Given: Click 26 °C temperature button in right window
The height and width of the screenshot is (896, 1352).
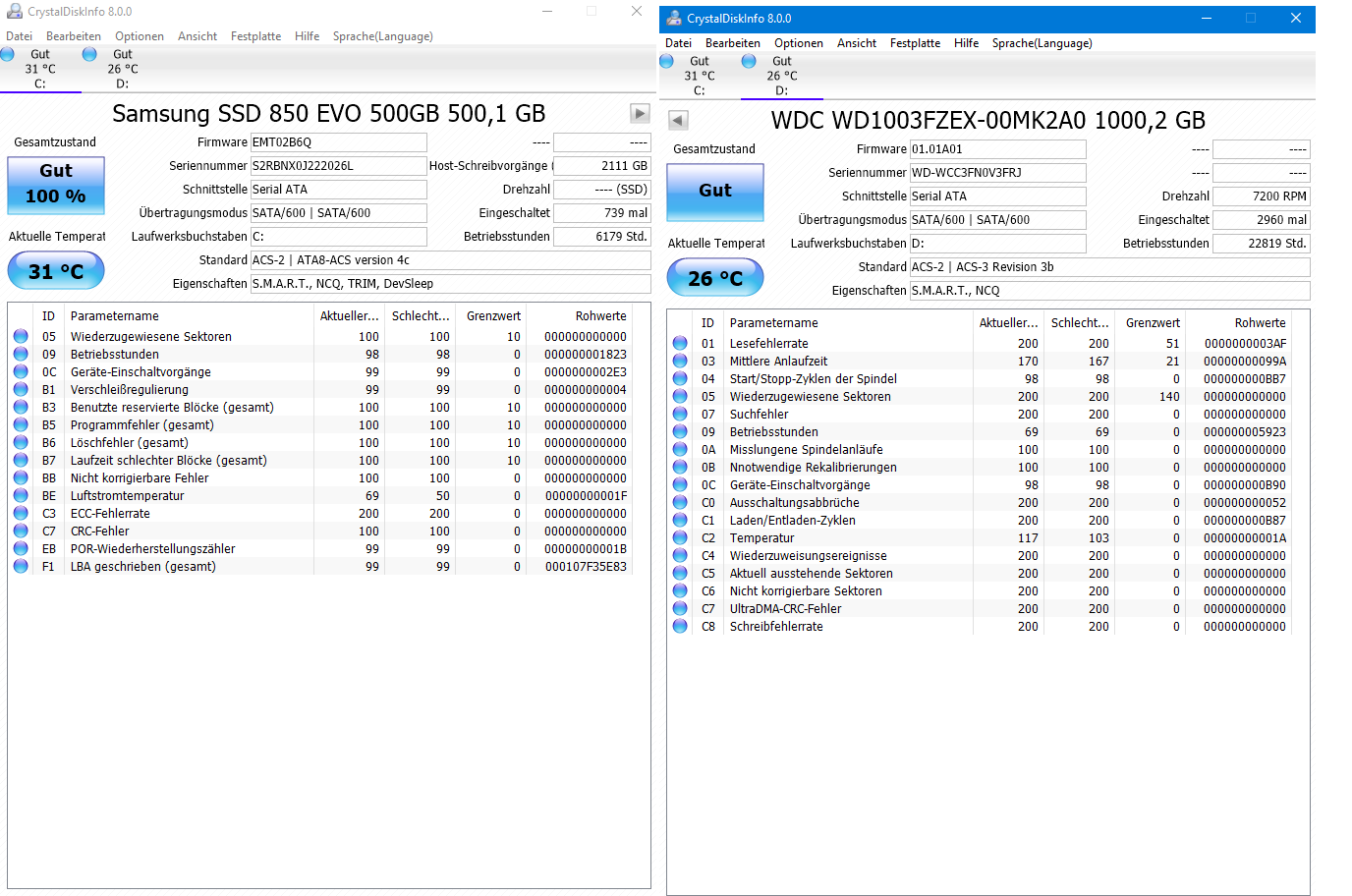Looking at the screenshot, I should (x=715, y=278).
